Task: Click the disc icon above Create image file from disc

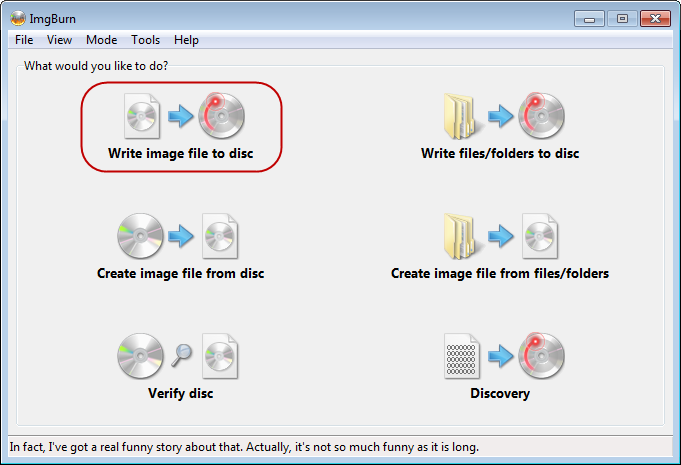Action: pos(140,236)
